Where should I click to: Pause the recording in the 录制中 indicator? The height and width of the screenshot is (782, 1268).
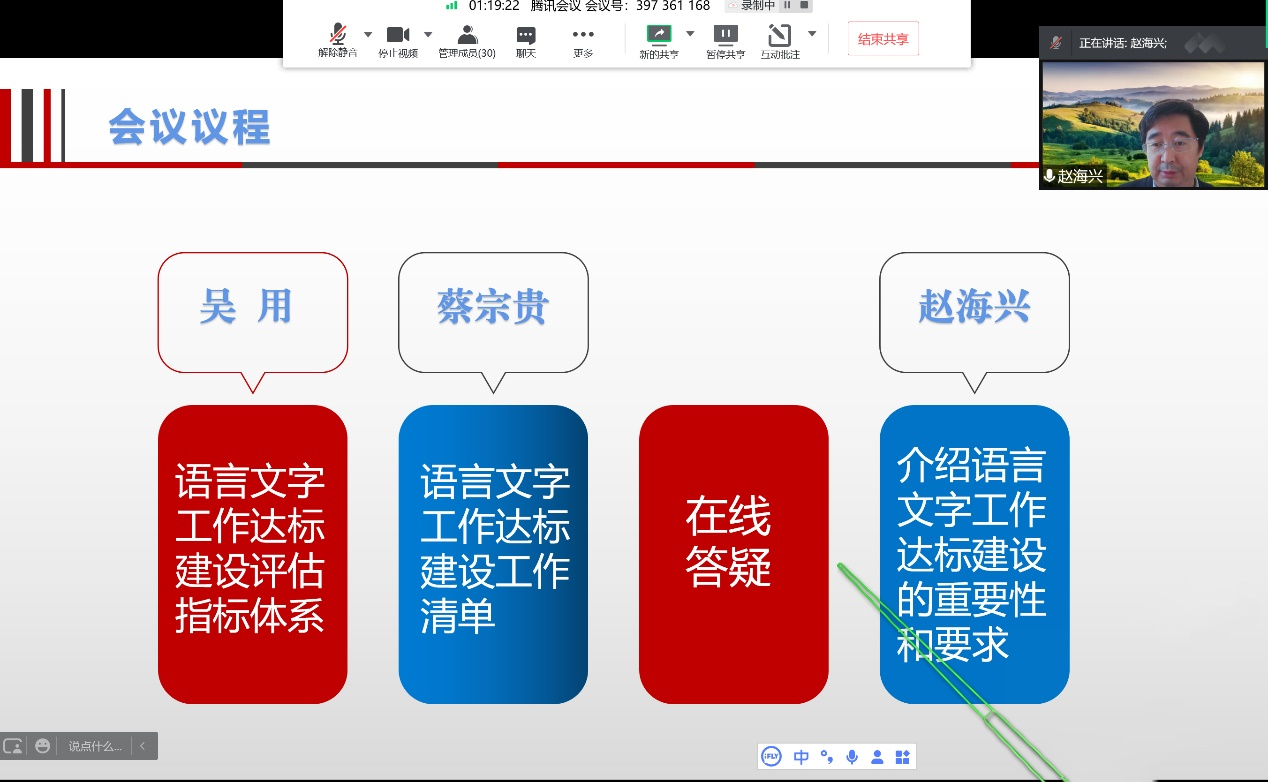pos(787,5)
